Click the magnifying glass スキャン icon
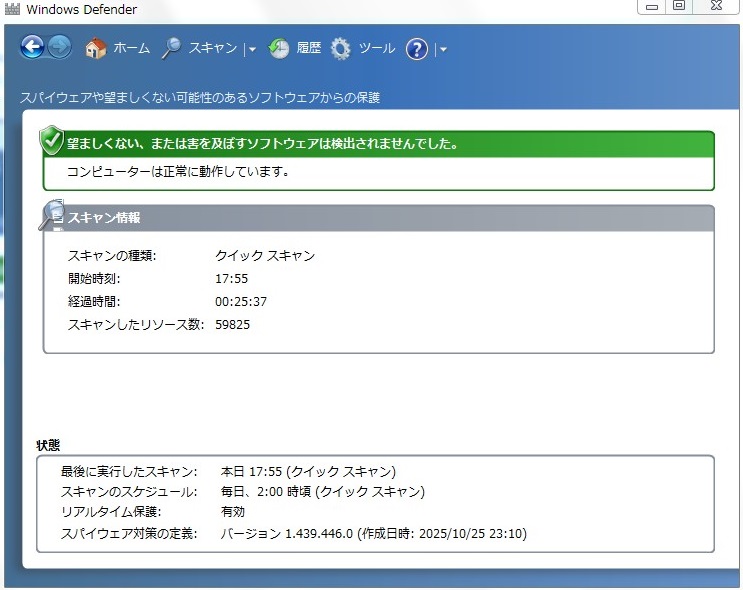 tap(172, 48)
